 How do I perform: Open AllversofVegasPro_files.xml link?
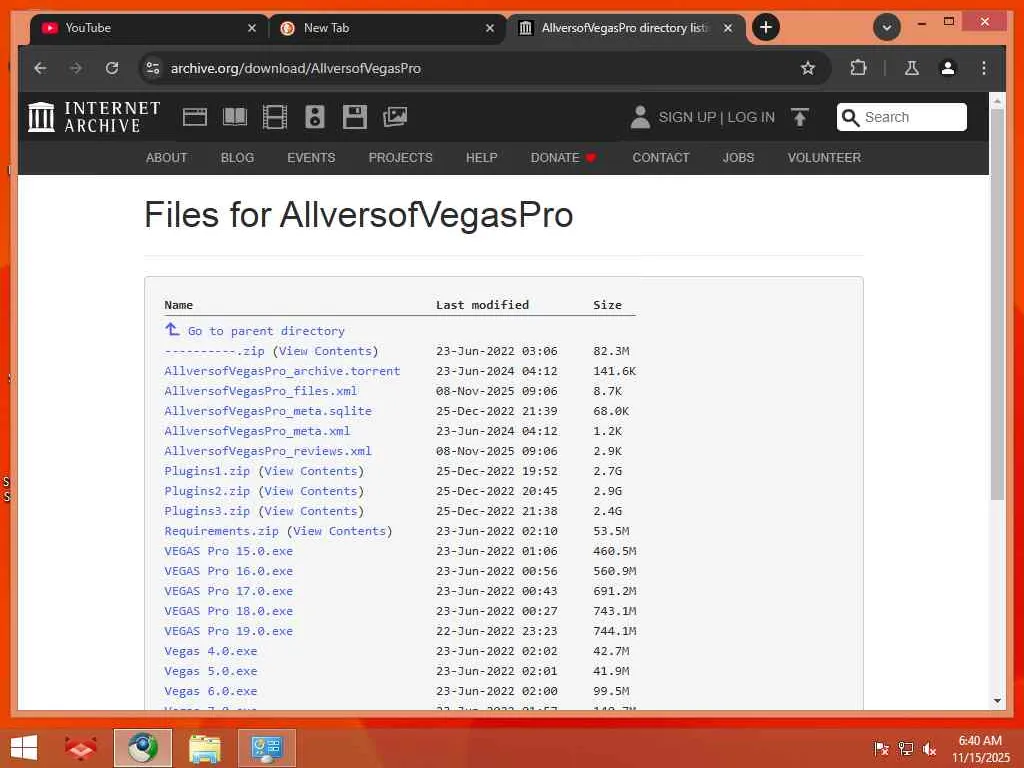(x=261, y=391)
